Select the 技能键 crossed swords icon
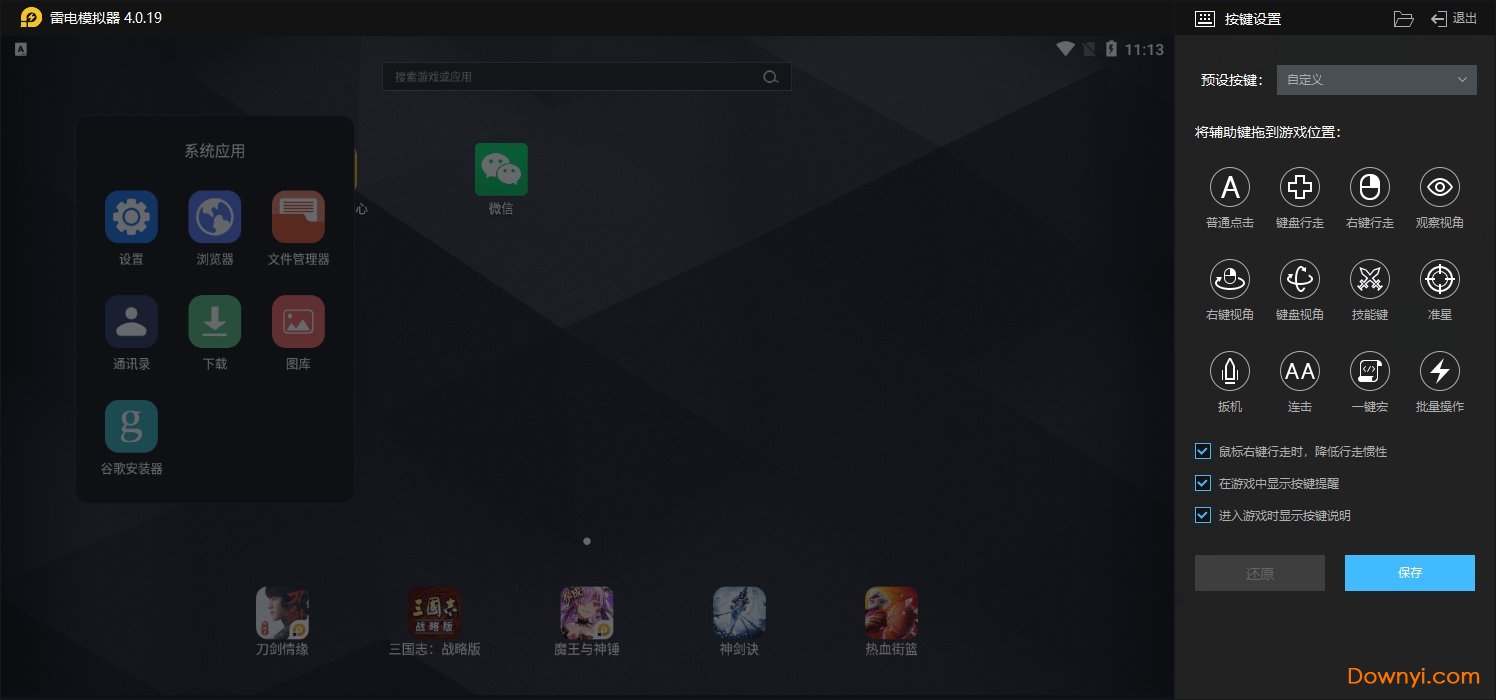Image resolution: width=1496 pixels, height=700 pixels. [1369, 280]
